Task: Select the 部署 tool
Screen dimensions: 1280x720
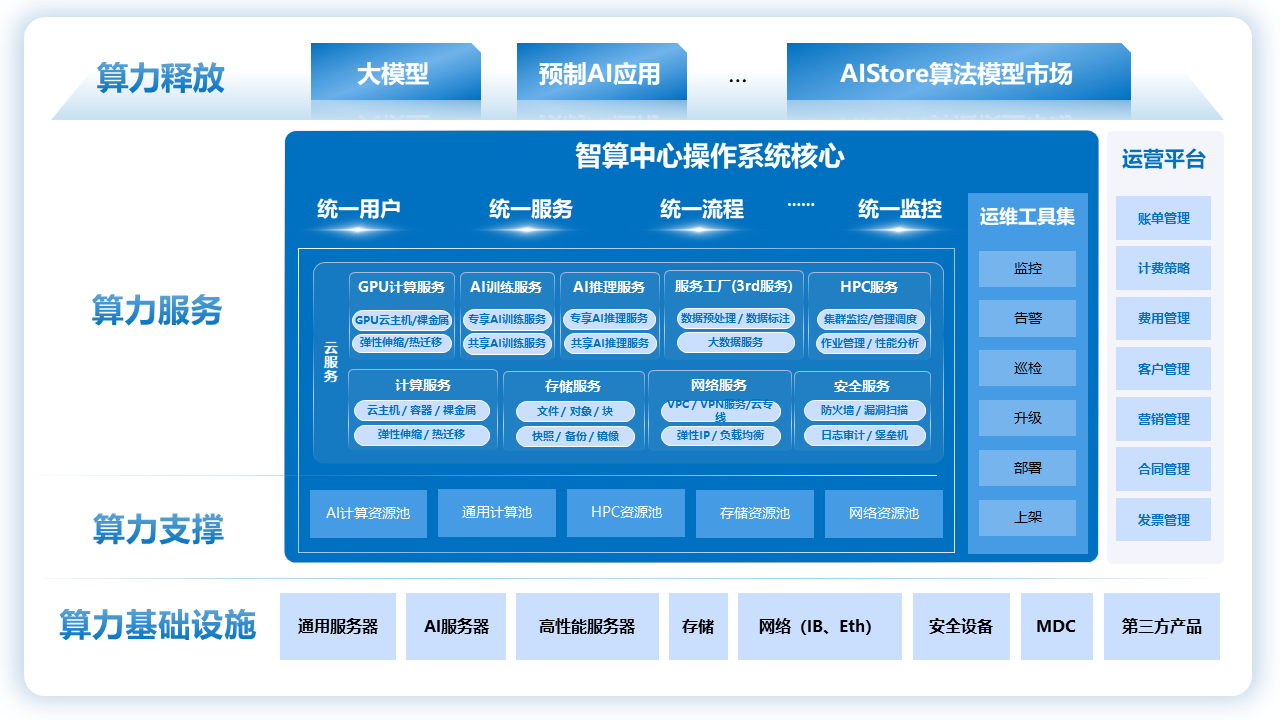Action: pos(1026,467)
